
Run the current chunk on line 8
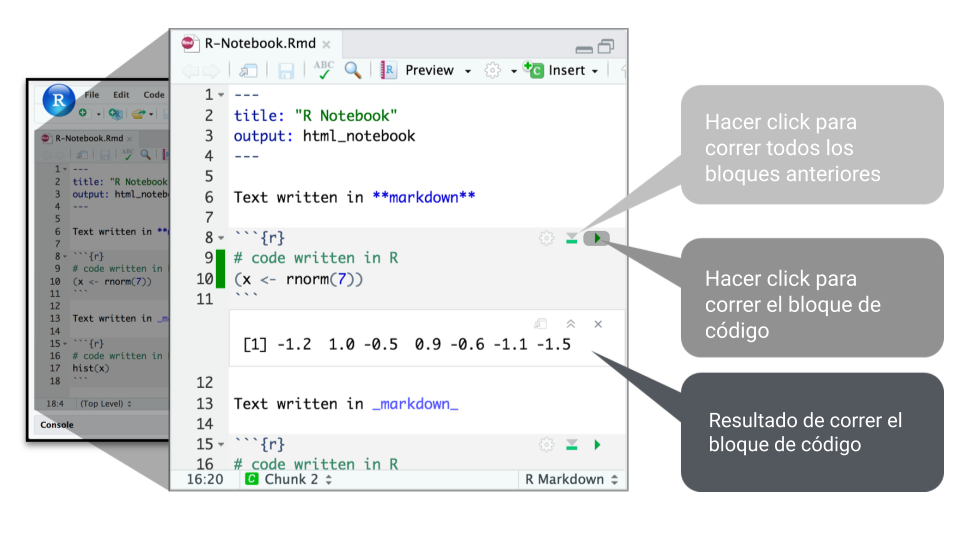click(x=597, y=238)
